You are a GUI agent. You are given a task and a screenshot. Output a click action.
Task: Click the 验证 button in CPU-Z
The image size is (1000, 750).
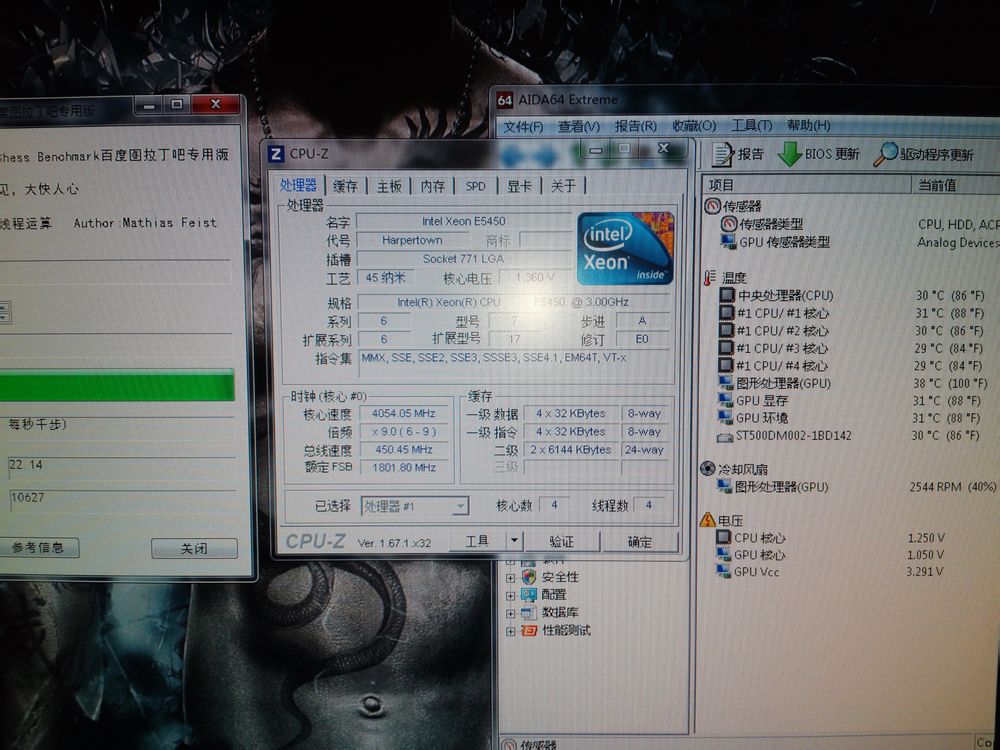click(562, 541)
